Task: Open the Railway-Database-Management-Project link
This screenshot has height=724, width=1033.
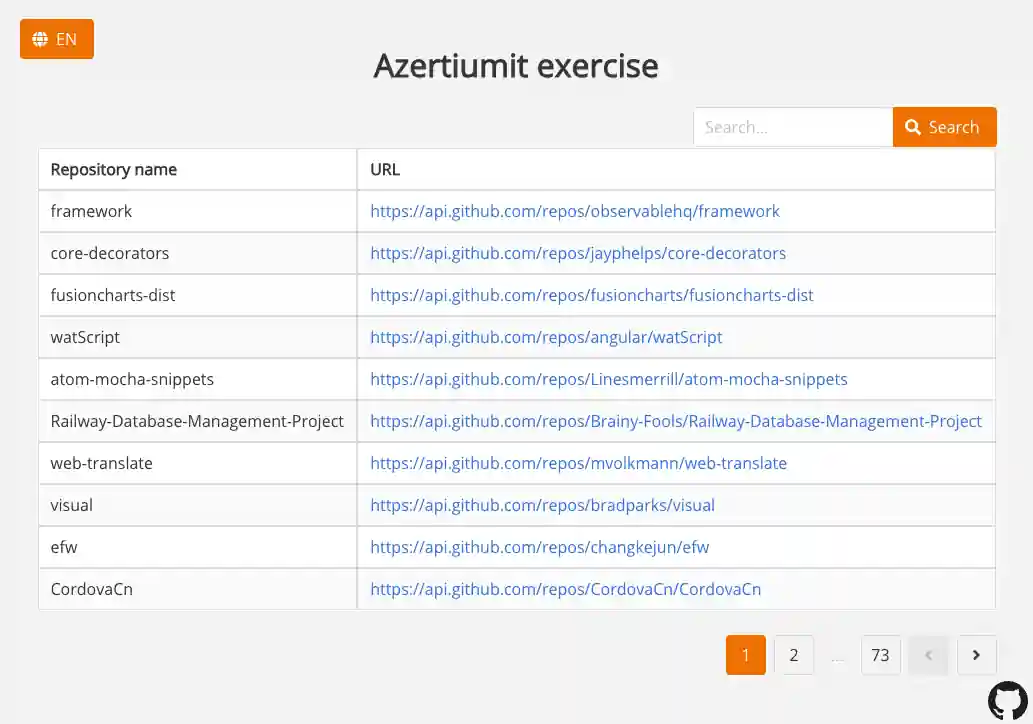Action: [675, 421]
